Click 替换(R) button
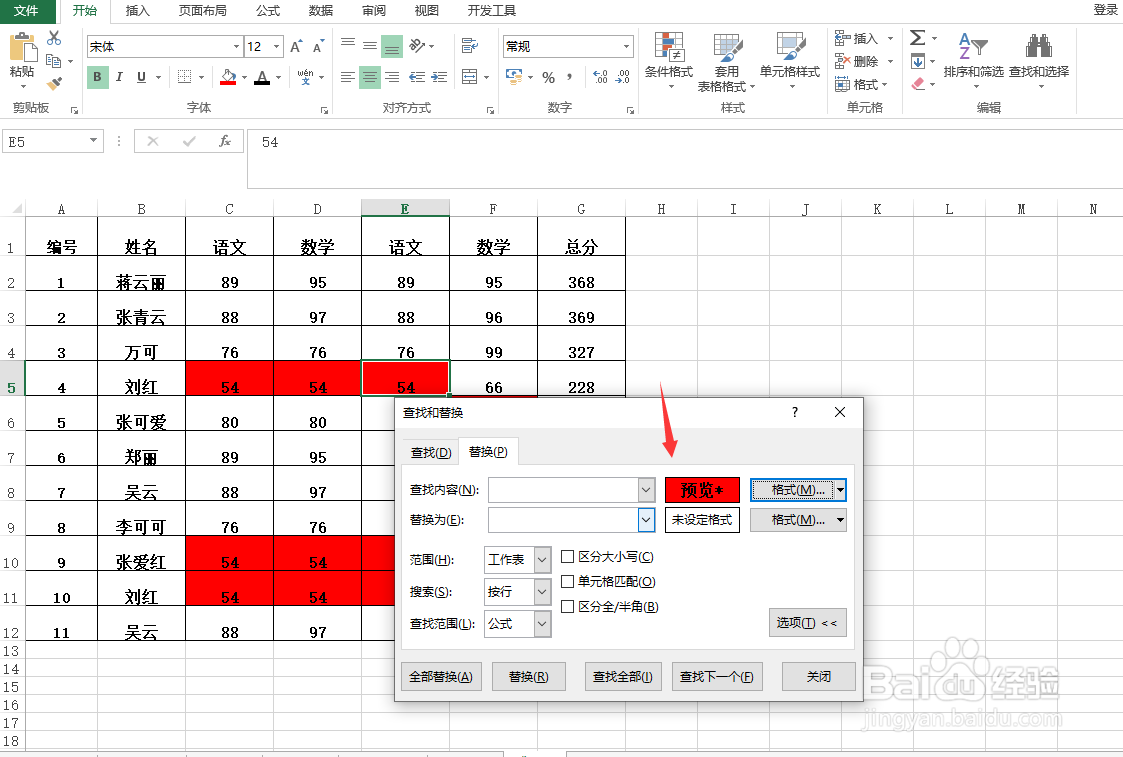1123x757 pixels. [529, 677]
